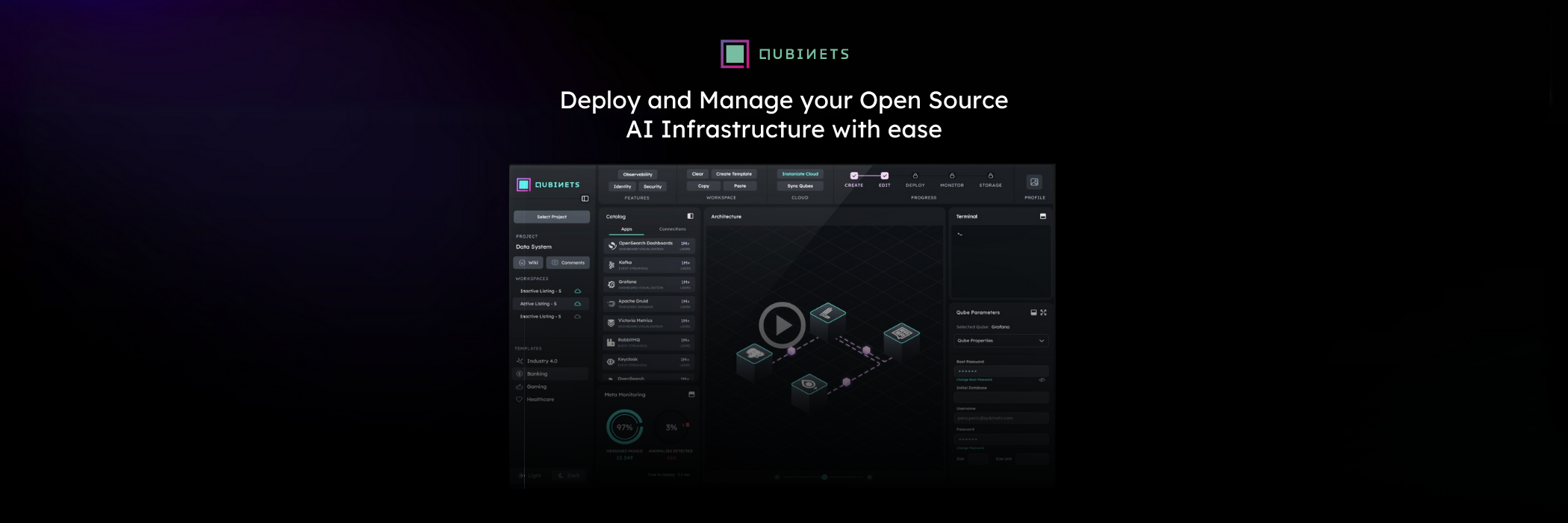The height and width of the screenshot is (523, 1568).
Task: Click the zoom-out minus beside slider
Action: pyautogui.click(x=777, y=477)
